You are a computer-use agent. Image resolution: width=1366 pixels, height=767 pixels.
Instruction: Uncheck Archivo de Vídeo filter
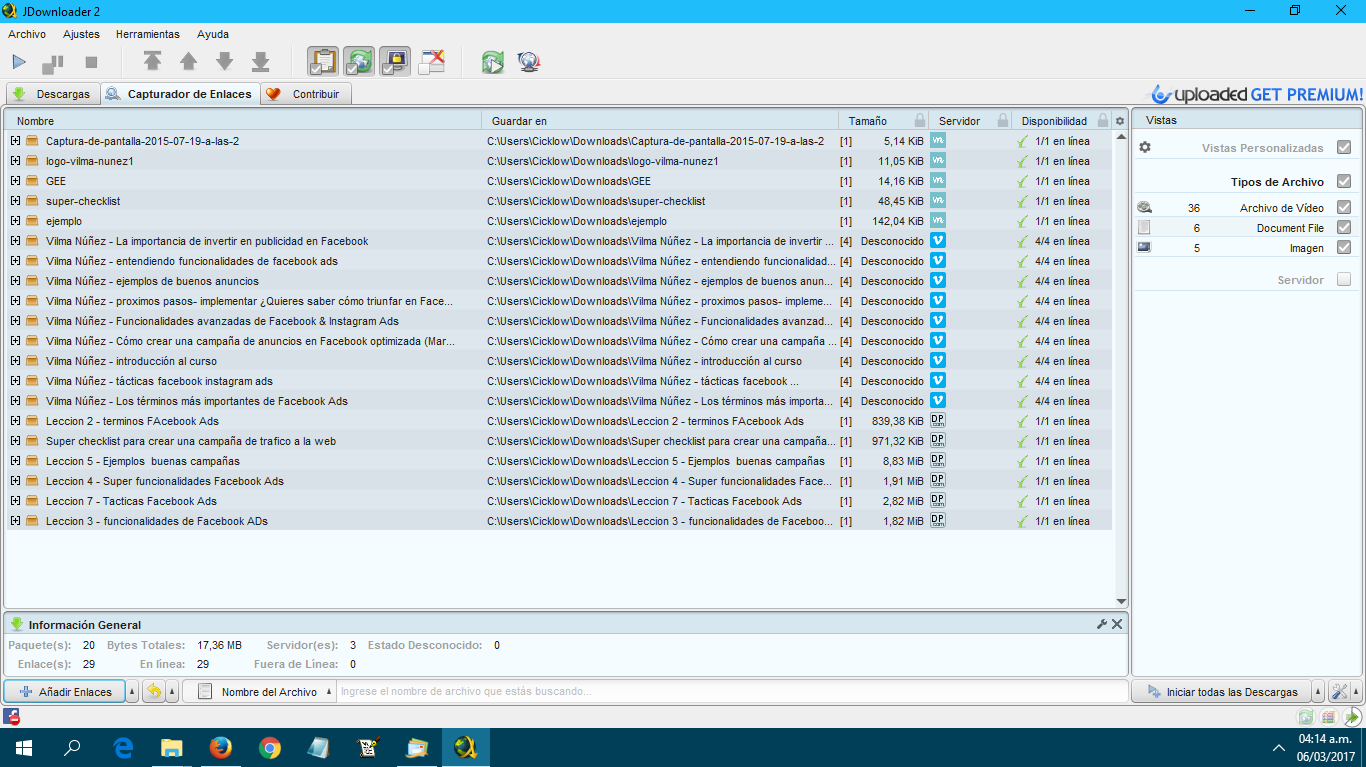[x=1344, y=207]
